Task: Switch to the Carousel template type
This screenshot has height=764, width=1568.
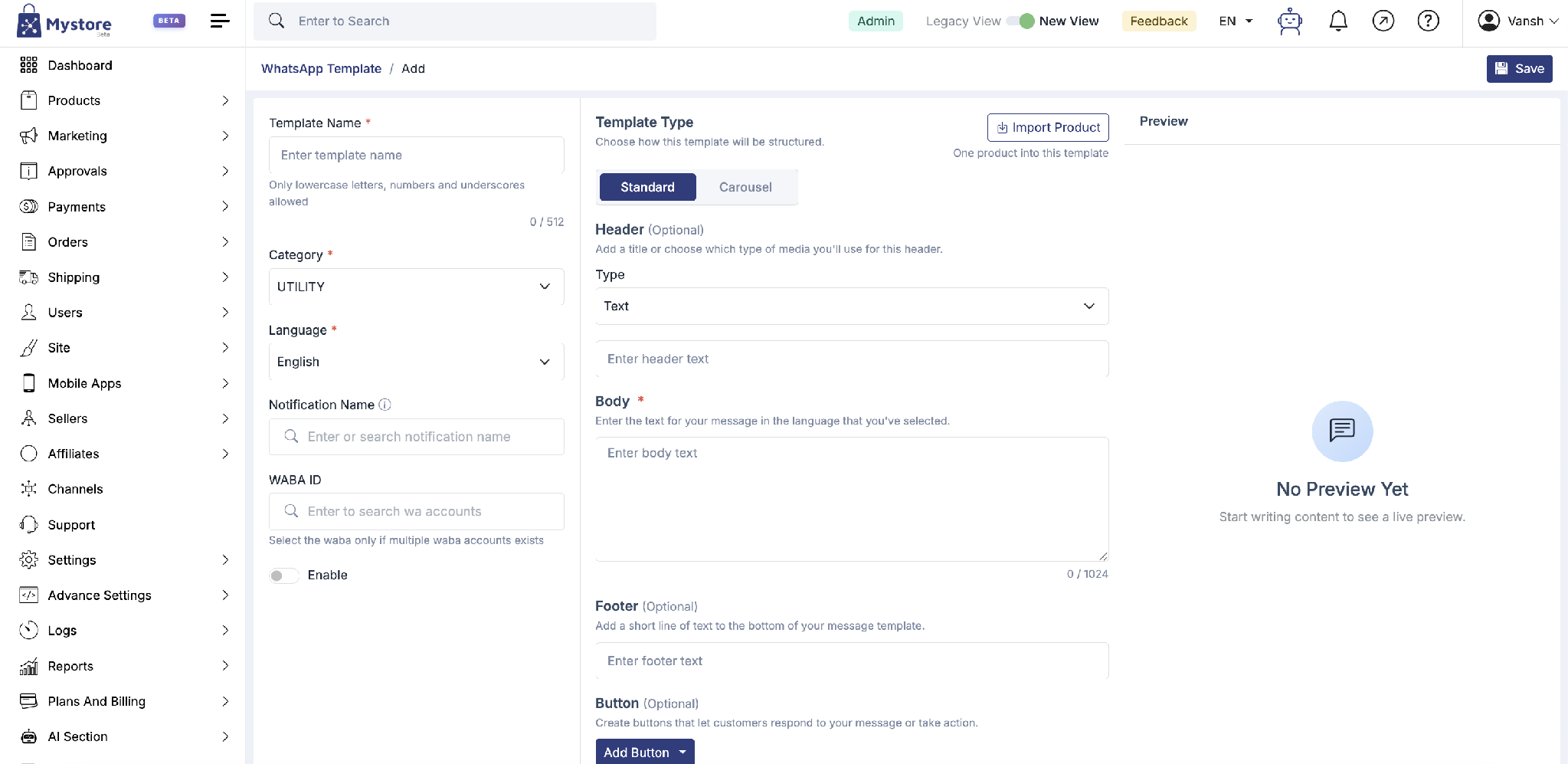Action: [745, 187]
